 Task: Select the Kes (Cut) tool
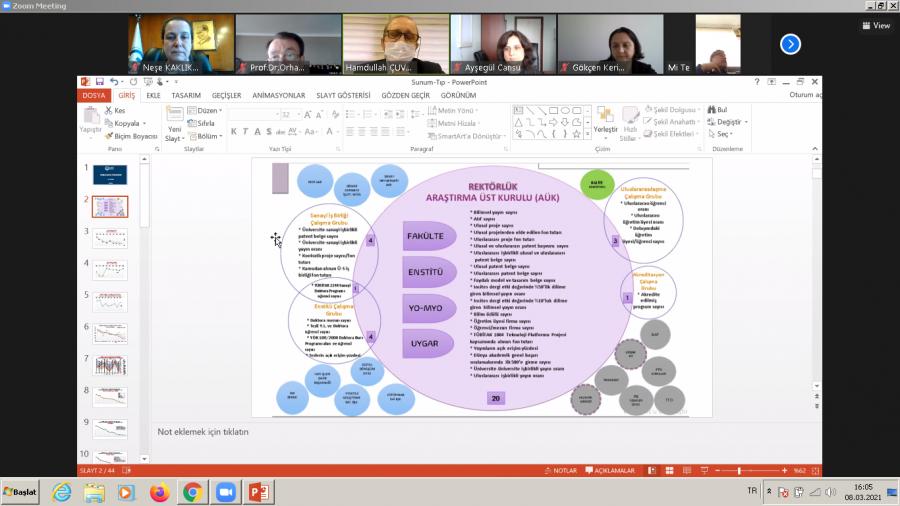(x=115, y=110)
